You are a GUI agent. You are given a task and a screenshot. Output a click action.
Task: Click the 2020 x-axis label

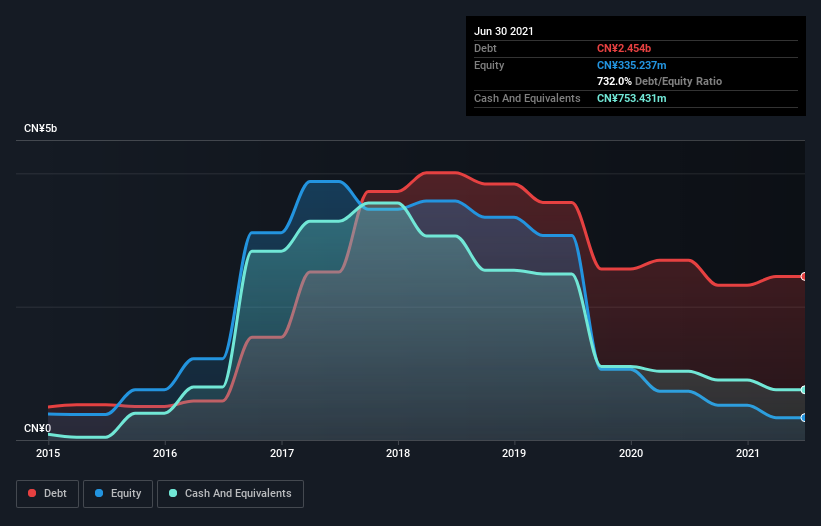(631, 453)
